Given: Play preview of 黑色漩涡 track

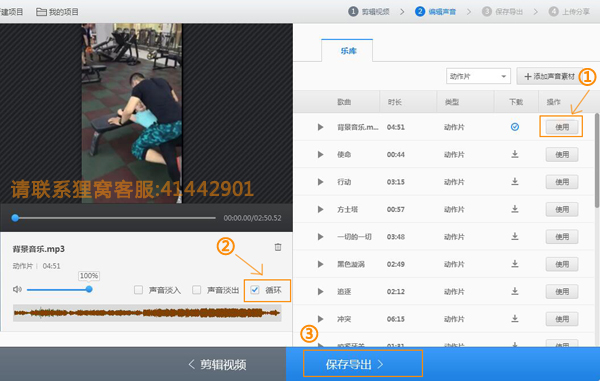Looking at the screenshot, I should [321, 264].
